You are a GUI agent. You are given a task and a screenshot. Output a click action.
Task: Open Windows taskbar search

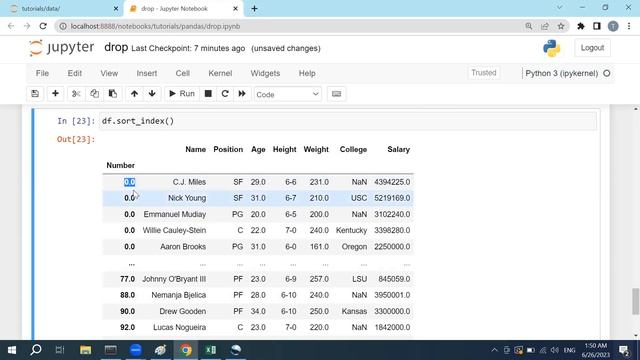(36, 350)
